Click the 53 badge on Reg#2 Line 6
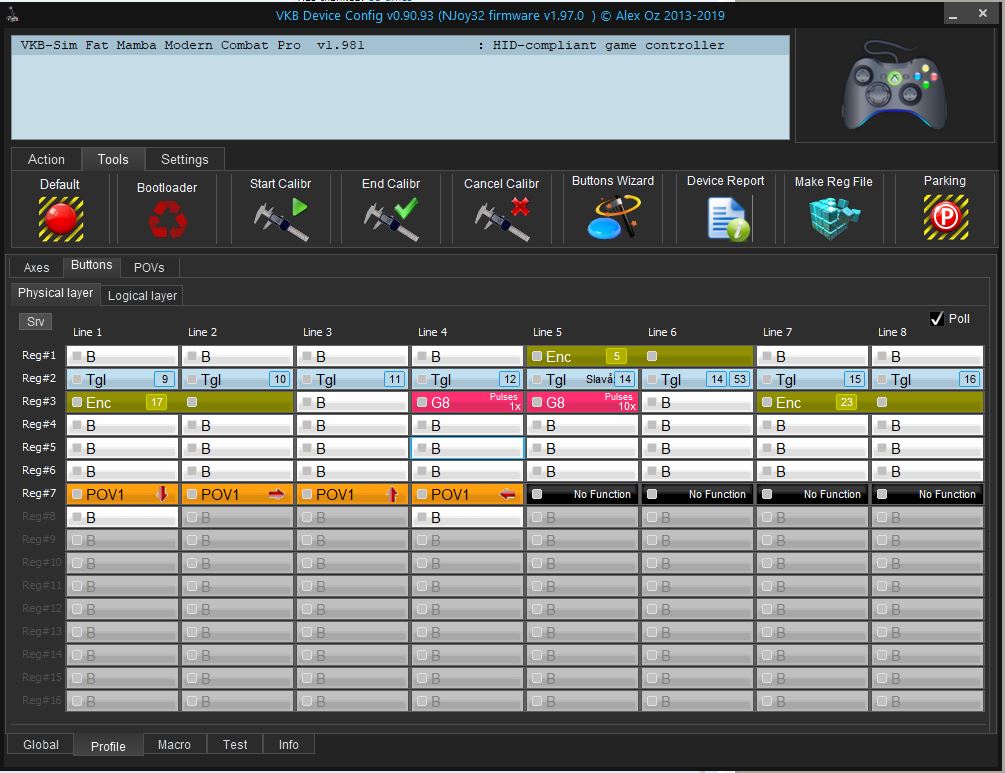The image size is (1005, 773). 740,379
